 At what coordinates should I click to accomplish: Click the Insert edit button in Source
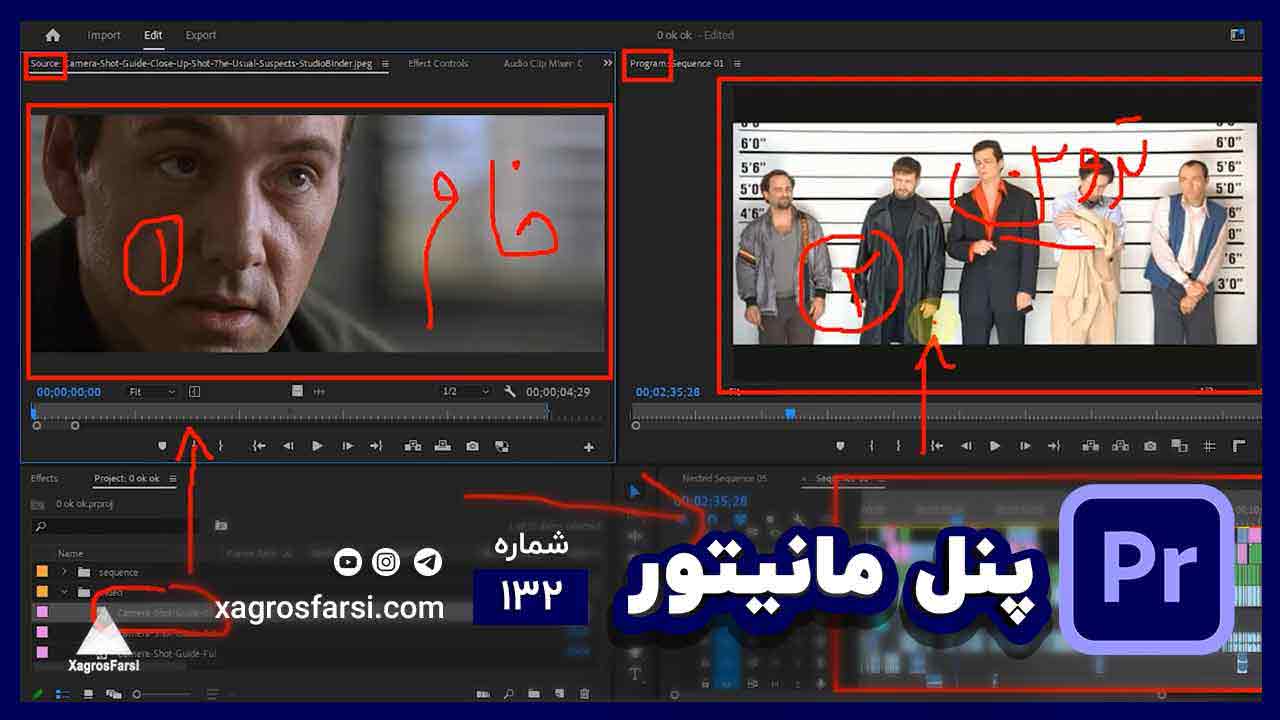[x=412, y=446]
